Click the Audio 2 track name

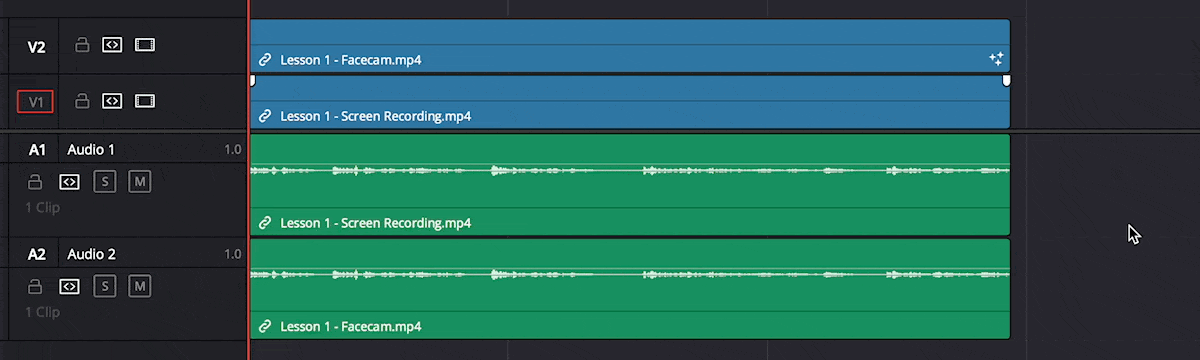[91, 254]
